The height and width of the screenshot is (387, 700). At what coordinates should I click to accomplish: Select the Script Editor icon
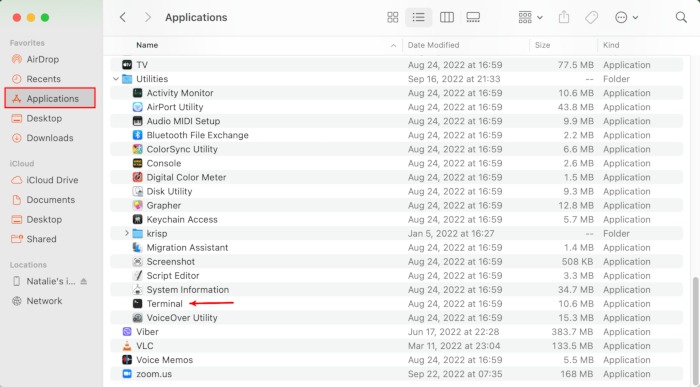(138, 276)
